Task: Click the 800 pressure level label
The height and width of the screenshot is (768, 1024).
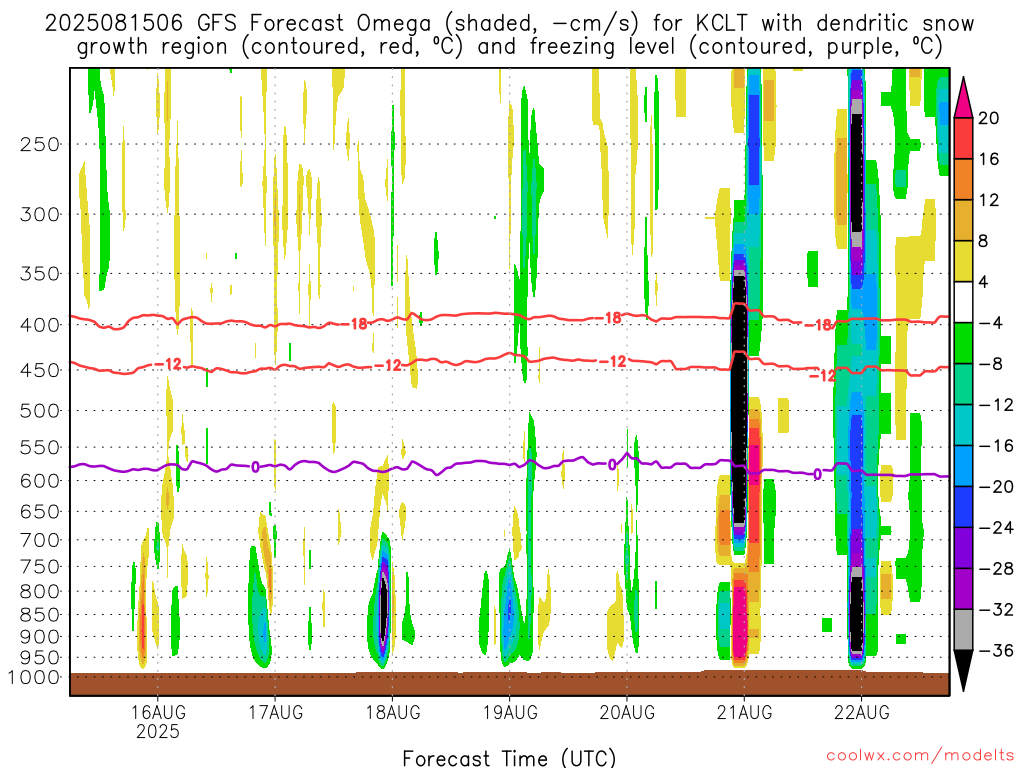Action: click(40, 592)
